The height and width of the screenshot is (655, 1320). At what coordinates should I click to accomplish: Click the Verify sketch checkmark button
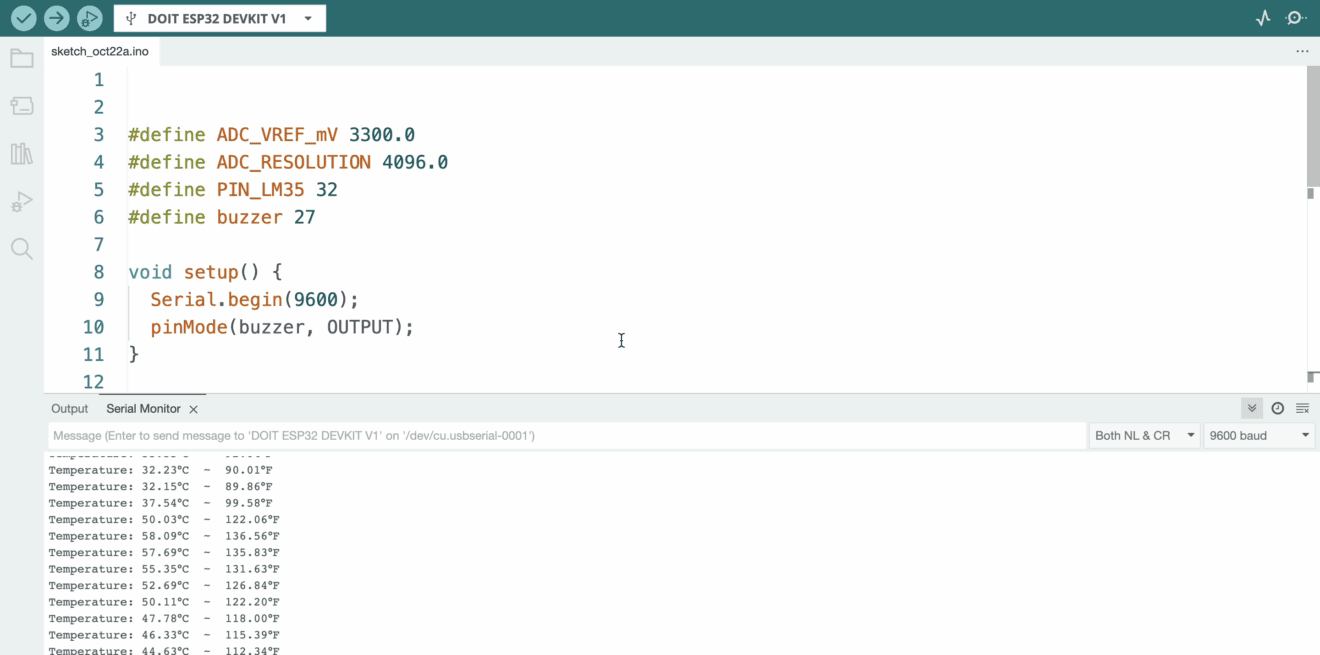[x=23, y=18]
